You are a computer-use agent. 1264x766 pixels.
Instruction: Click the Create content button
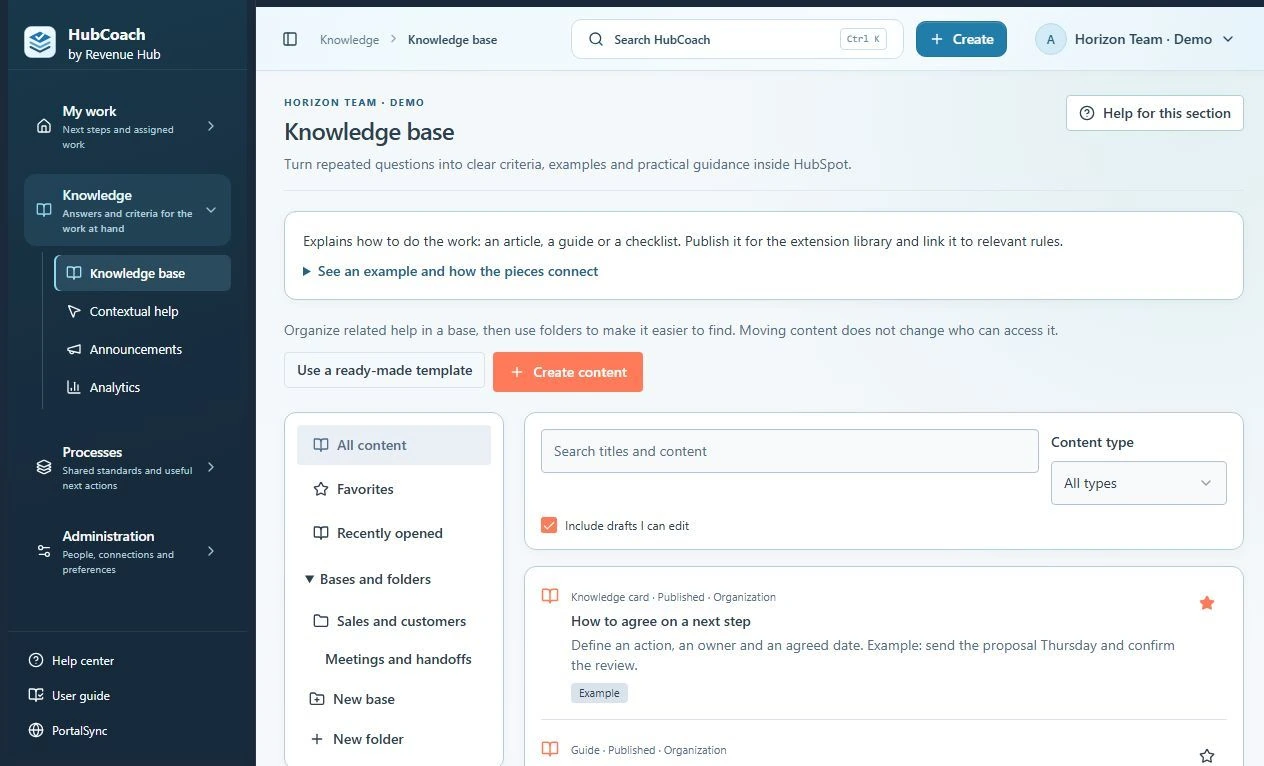[568, 371]
